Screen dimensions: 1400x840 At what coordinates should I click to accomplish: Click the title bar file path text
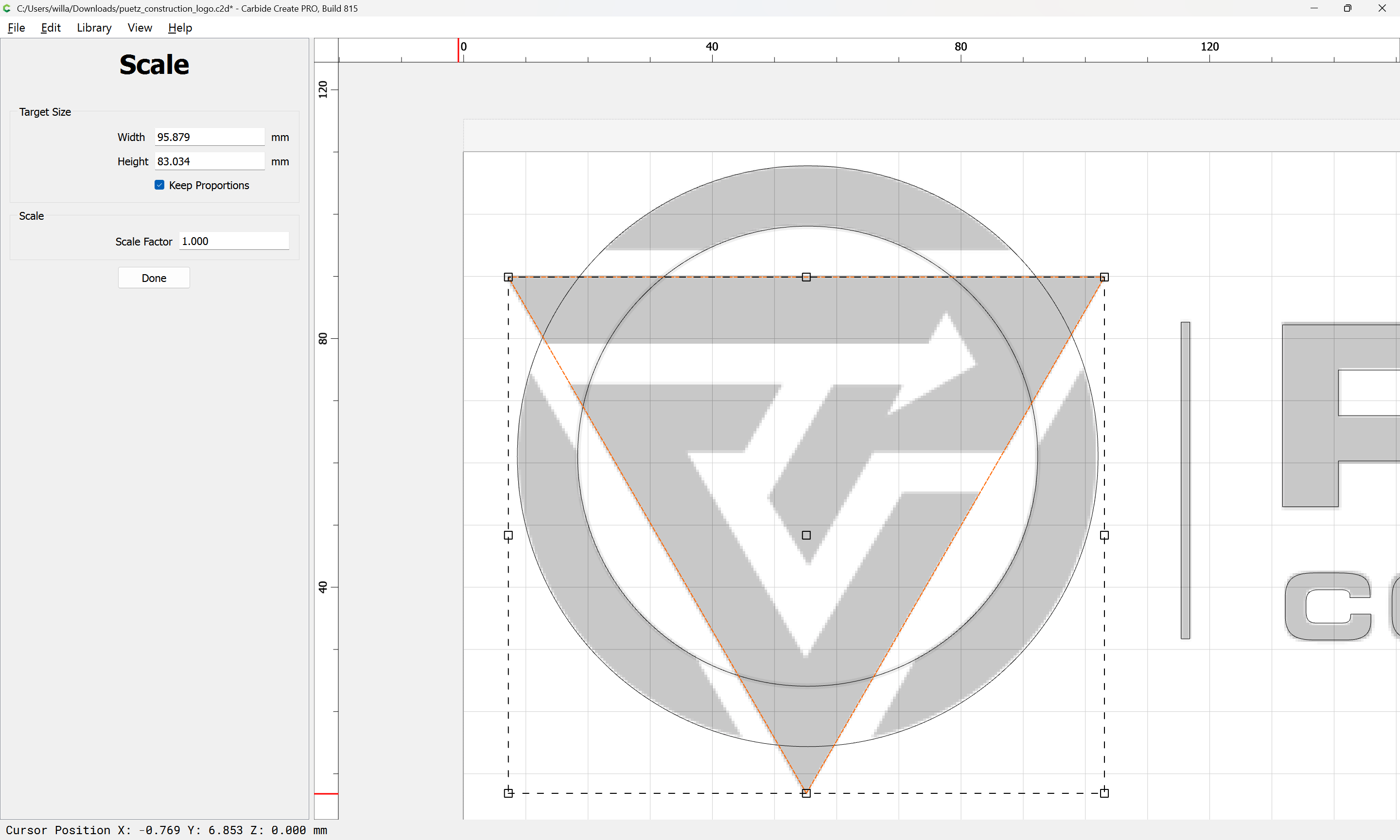pyautogui.click(x=125, y=8)
